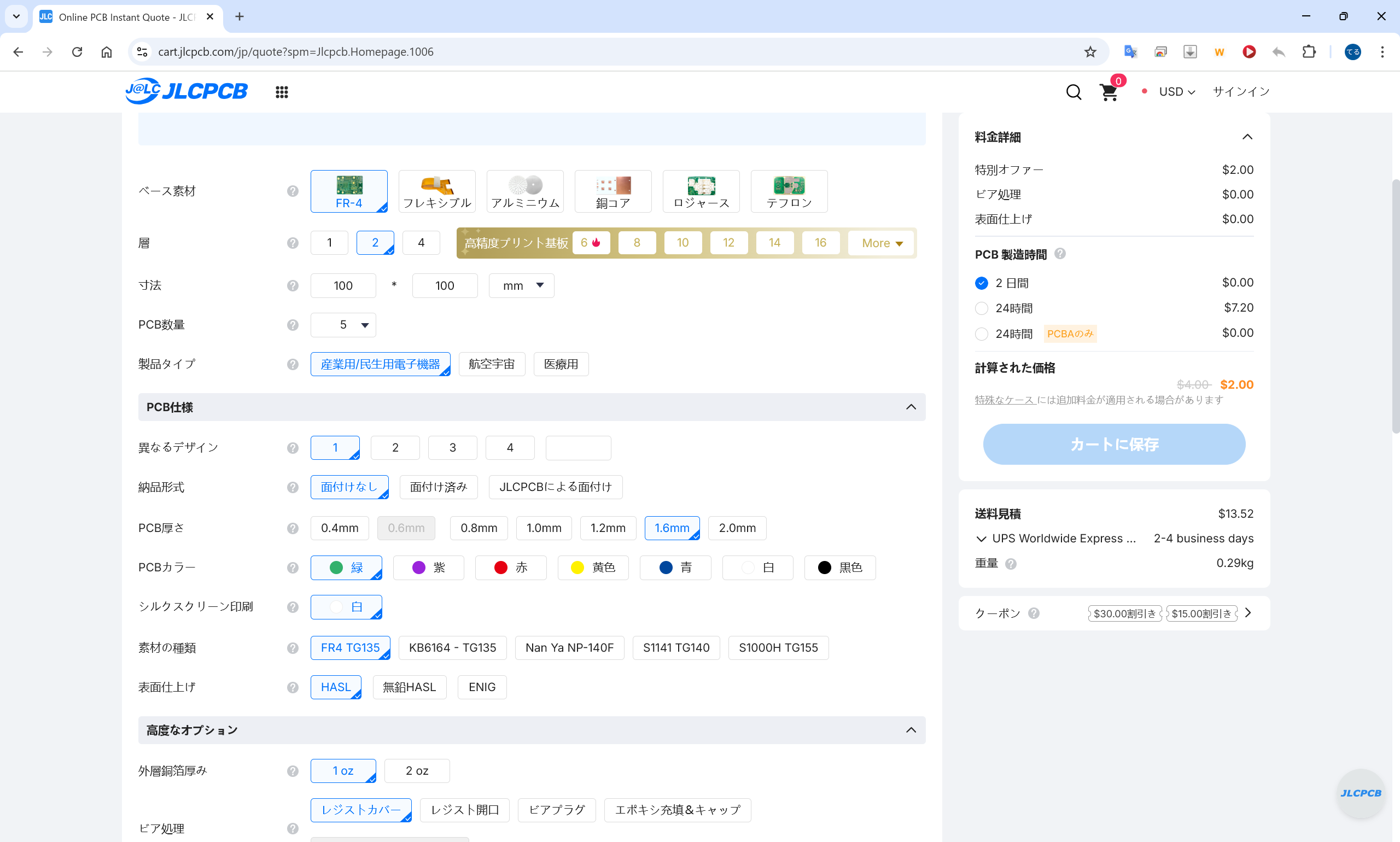Select the フレキシブル base material
Image resolution: width=1400 pixels, height=842 pixels.
(x=436, y=191)
